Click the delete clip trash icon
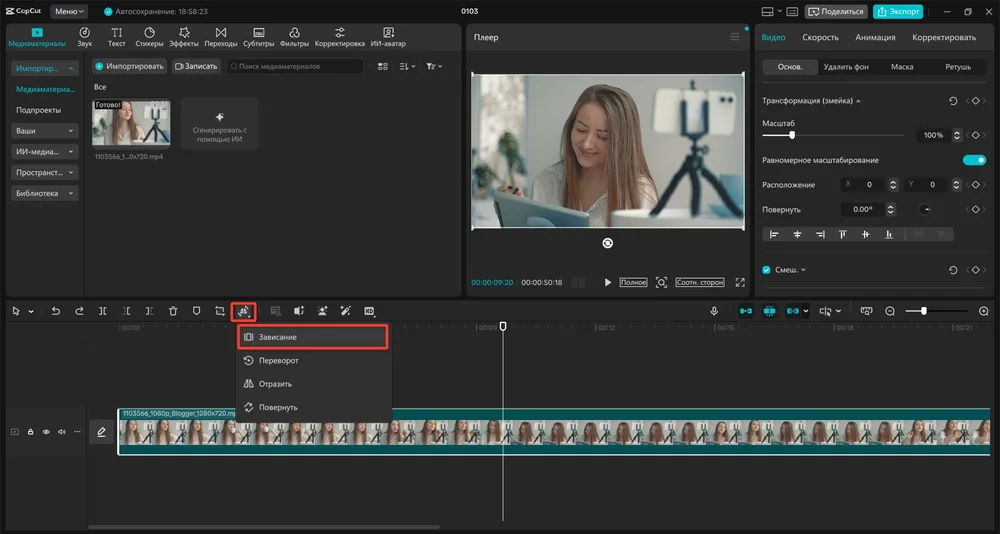The height and width of the screenshot is (534, 1000). (x=173, y=311)
